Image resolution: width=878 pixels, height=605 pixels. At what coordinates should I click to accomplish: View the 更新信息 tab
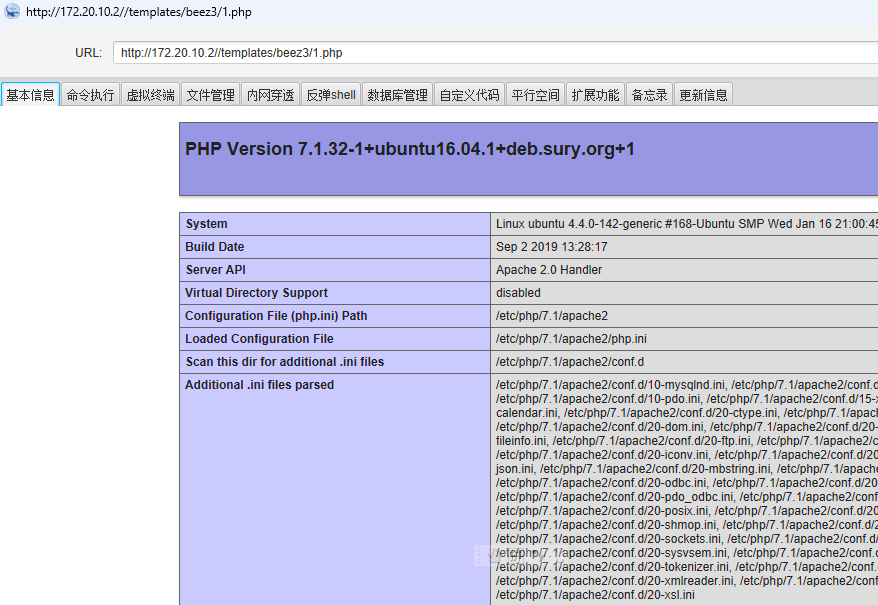[704, 95]
